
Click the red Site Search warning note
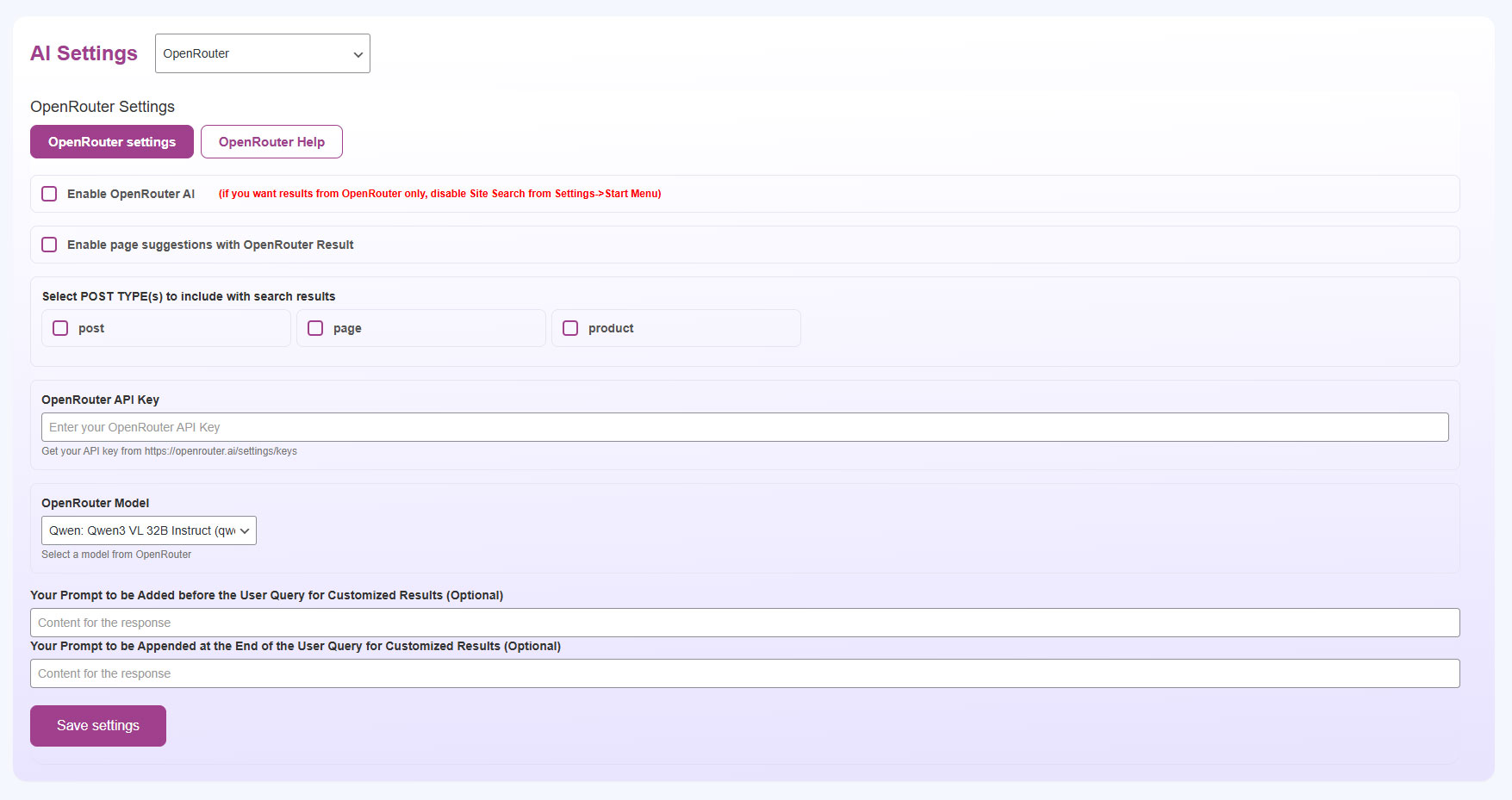tap(439, 194)
